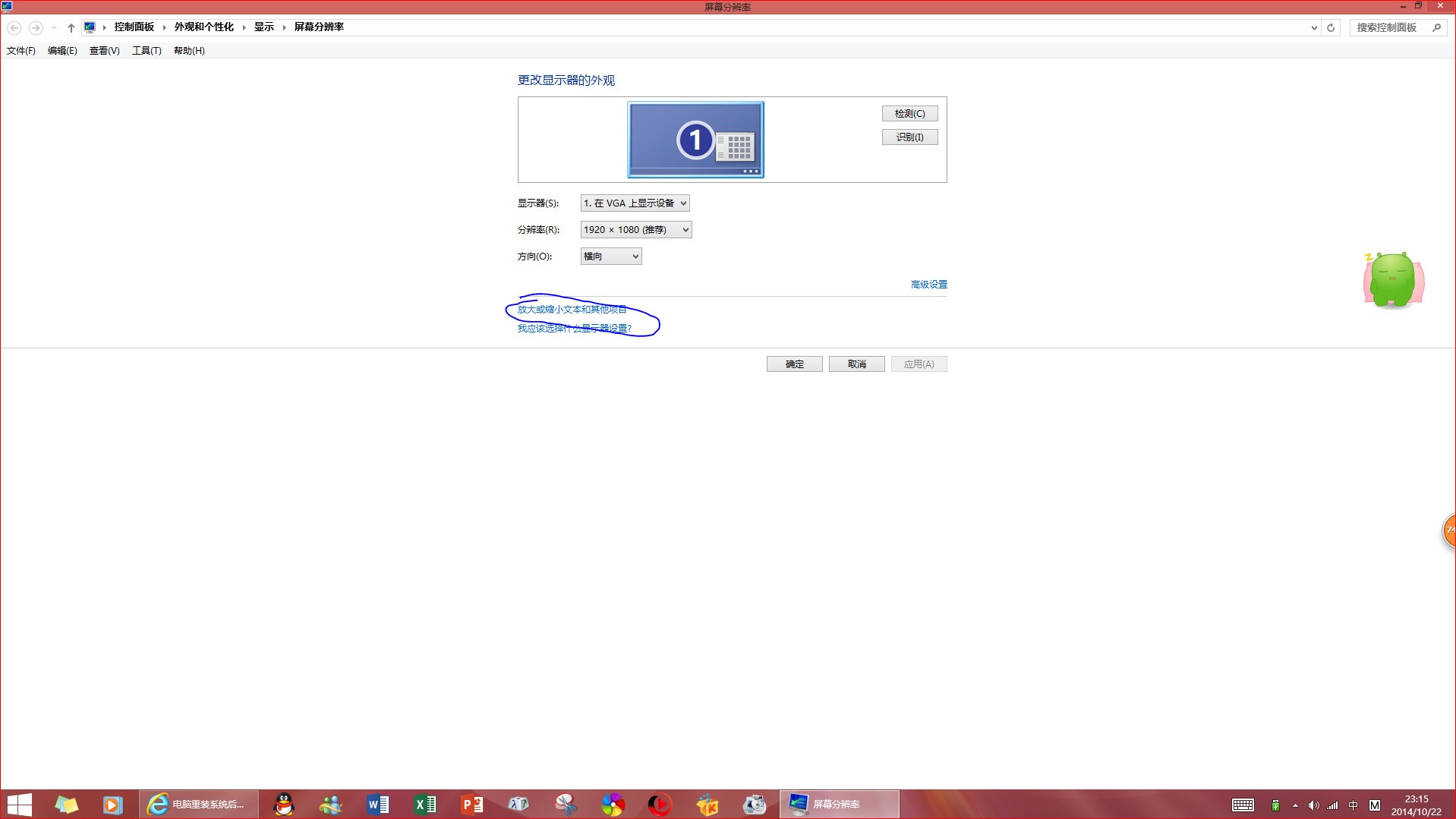1456x819 pixels.
Task: Open the 文件(F) menu
Action: pos(21,51)
